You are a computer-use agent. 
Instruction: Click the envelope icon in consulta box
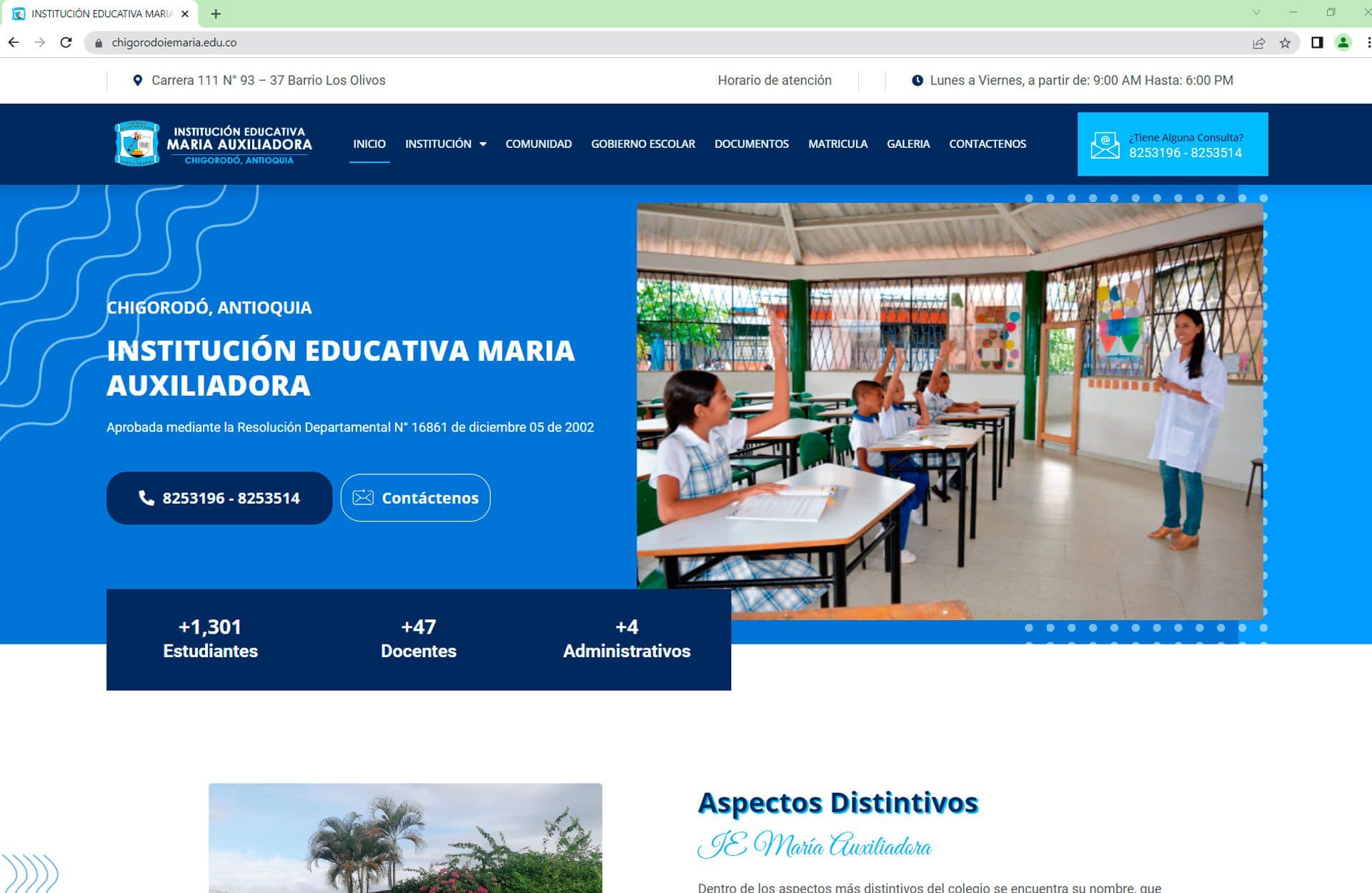(1105, 145)
